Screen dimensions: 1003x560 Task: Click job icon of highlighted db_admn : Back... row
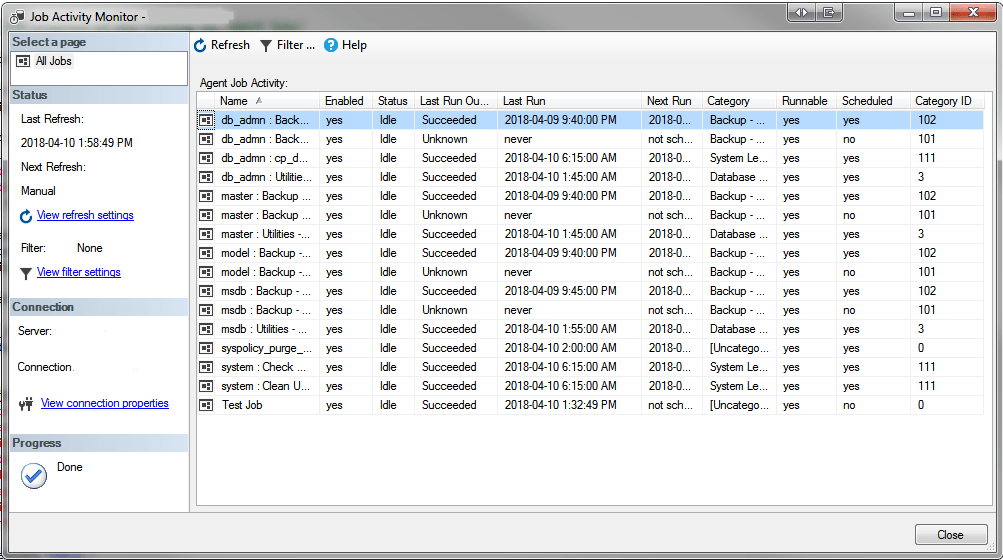click(206, 120)
